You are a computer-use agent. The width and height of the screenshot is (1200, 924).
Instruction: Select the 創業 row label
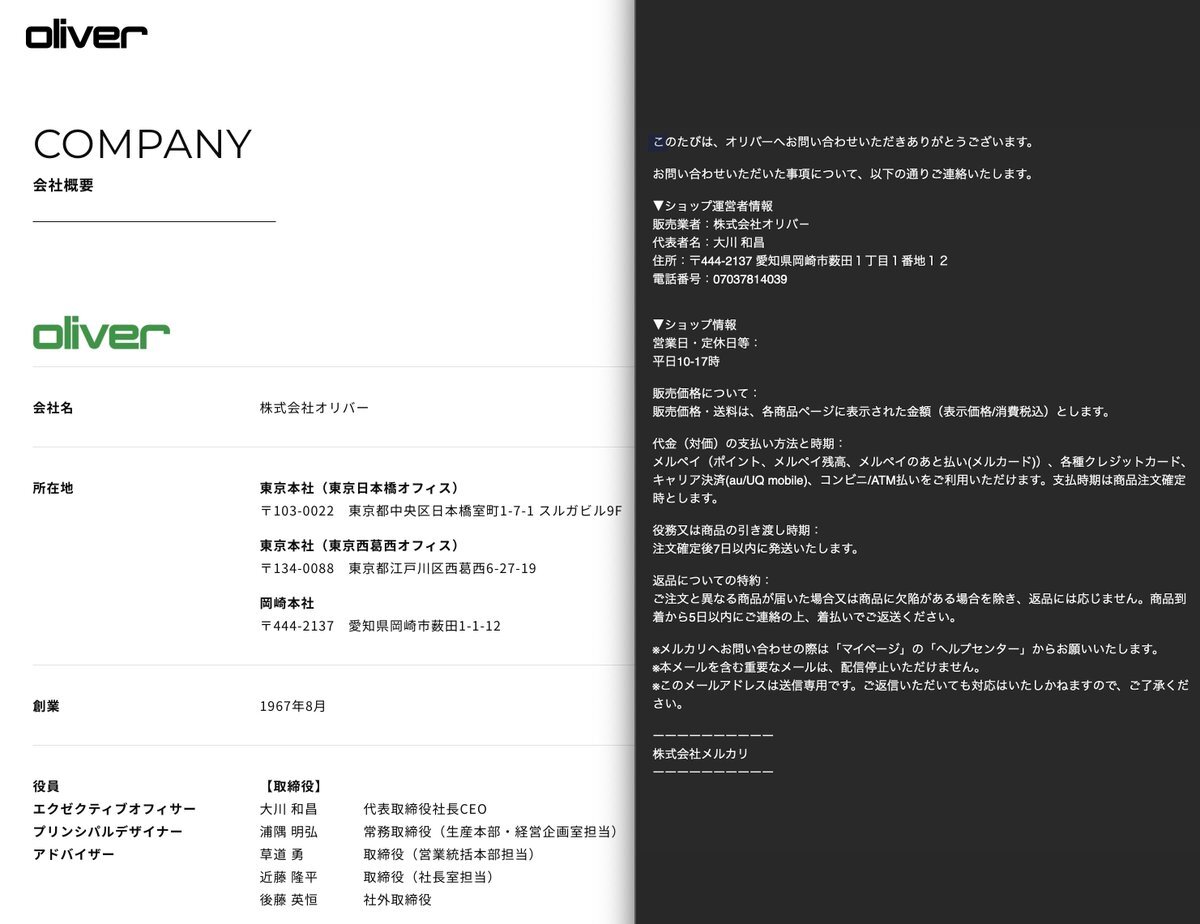click(x=46, y=706)
